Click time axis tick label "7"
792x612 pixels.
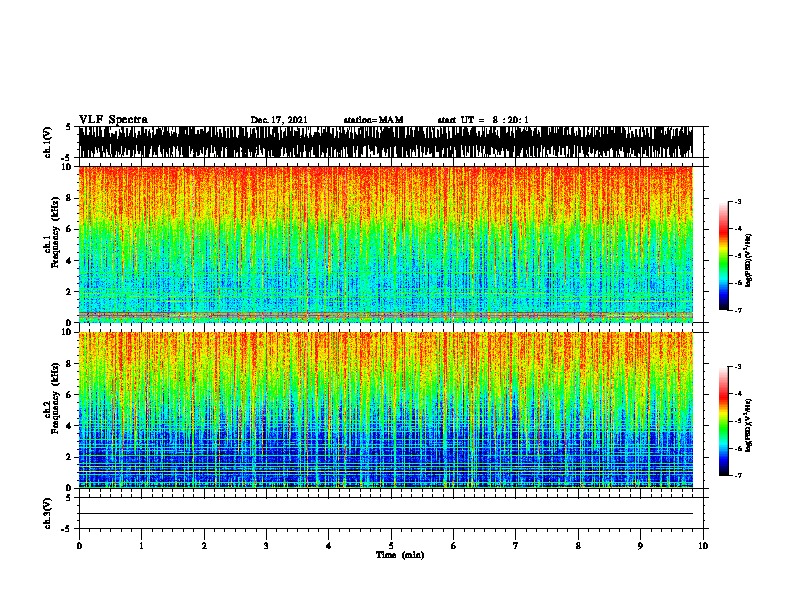[x=516, y=546]
